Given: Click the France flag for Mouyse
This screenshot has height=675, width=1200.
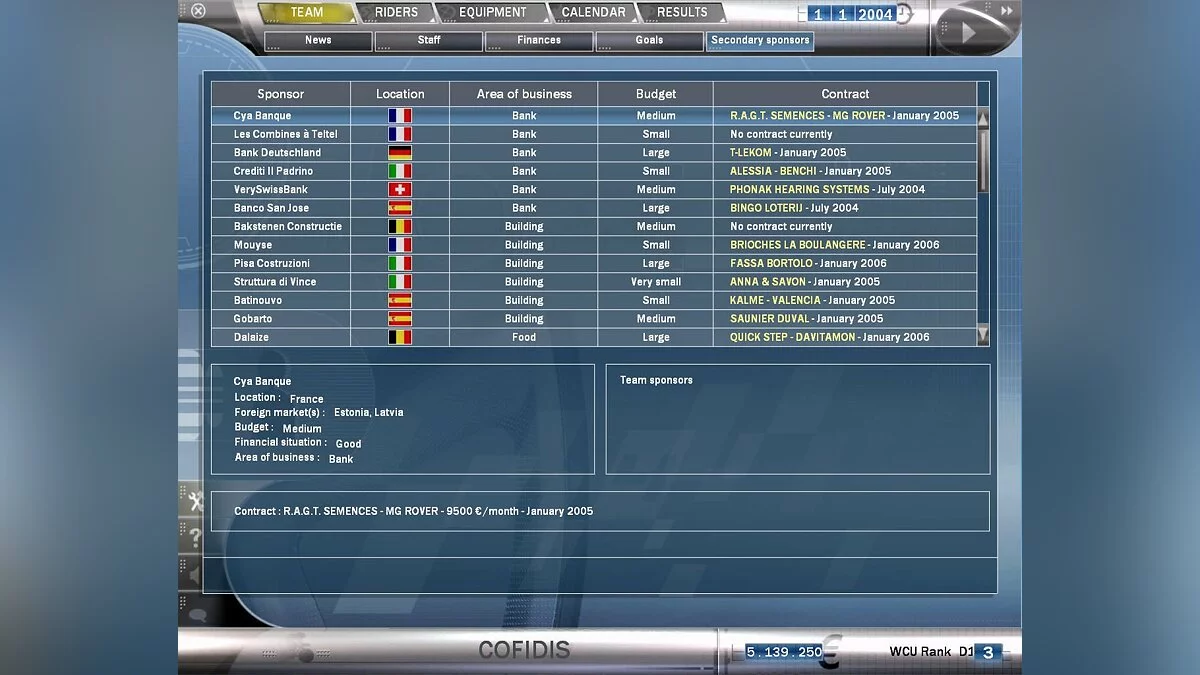Looking at the screenshot, I should click(400, 245).
